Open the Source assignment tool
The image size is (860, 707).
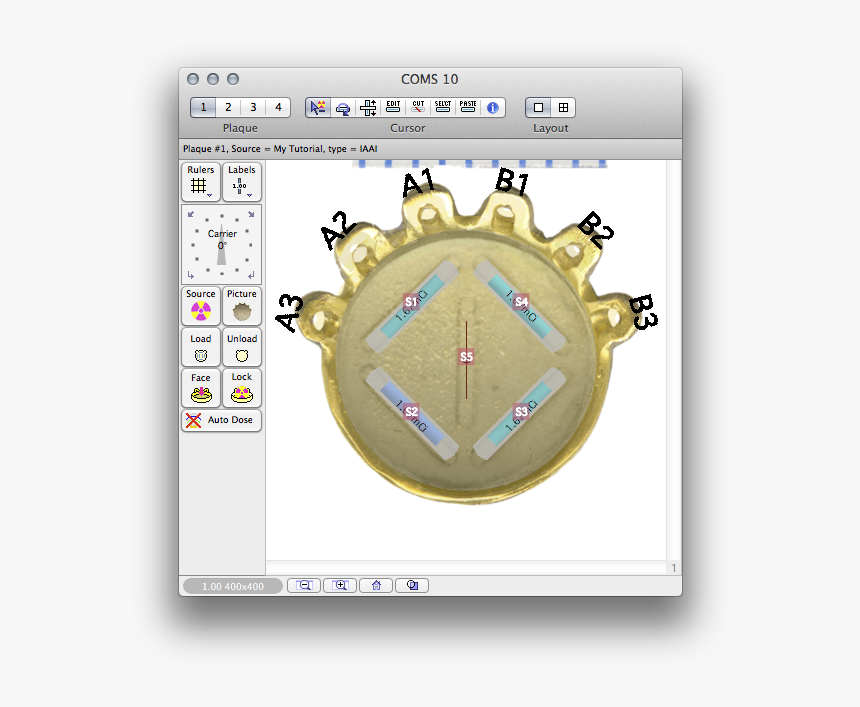pyautogui.click(x=199, y=310)
